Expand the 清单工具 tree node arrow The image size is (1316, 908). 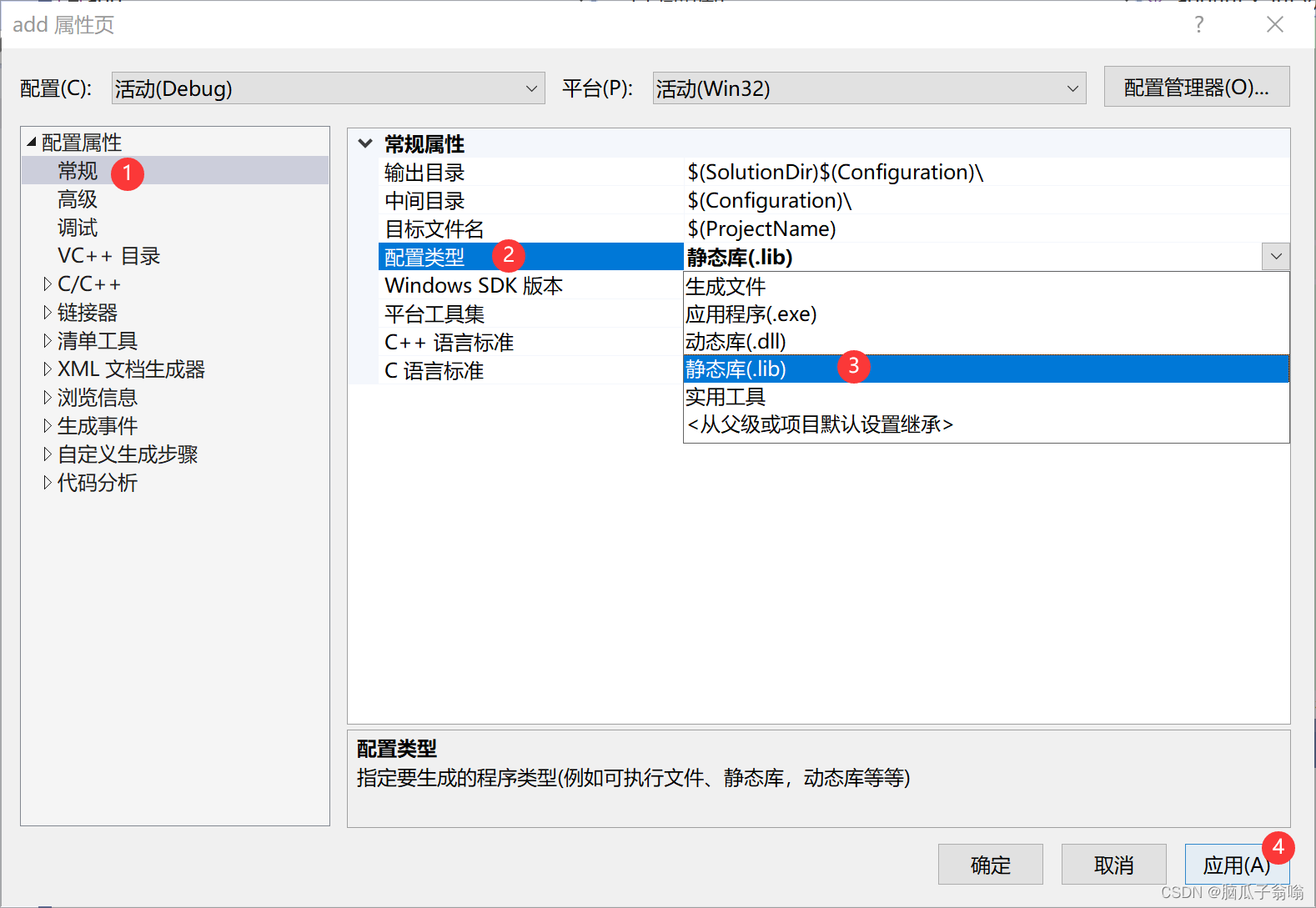pyautogui.click(x=48, y=341)
